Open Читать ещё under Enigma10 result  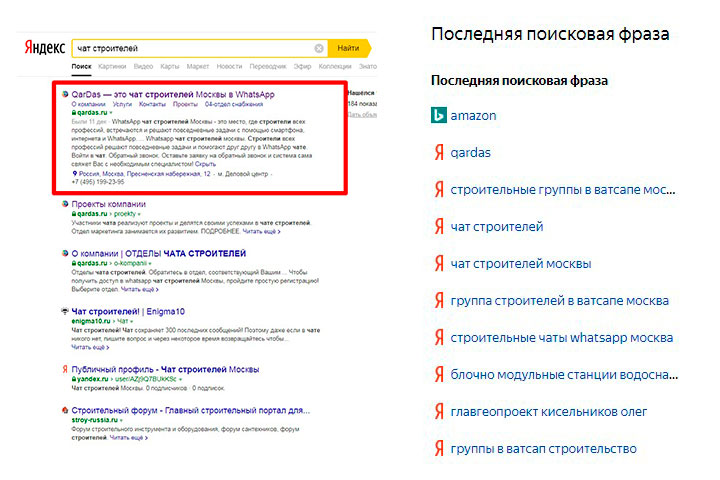(x=90, y=347)
